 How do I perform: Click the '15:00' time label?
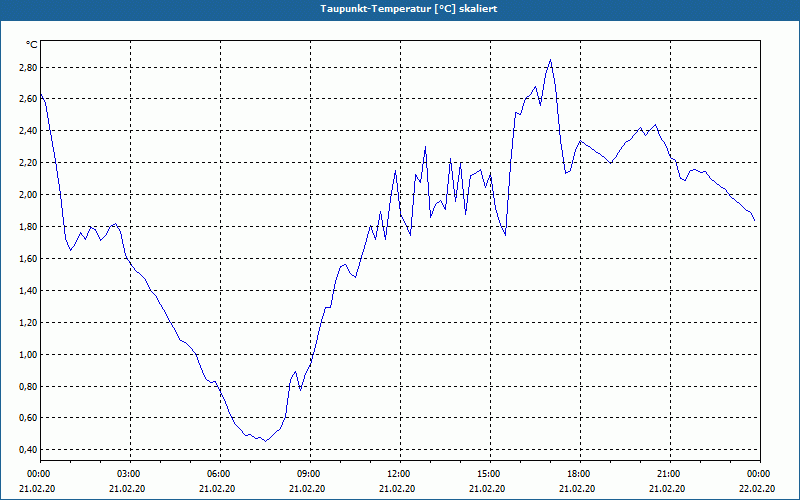[490, 474]
